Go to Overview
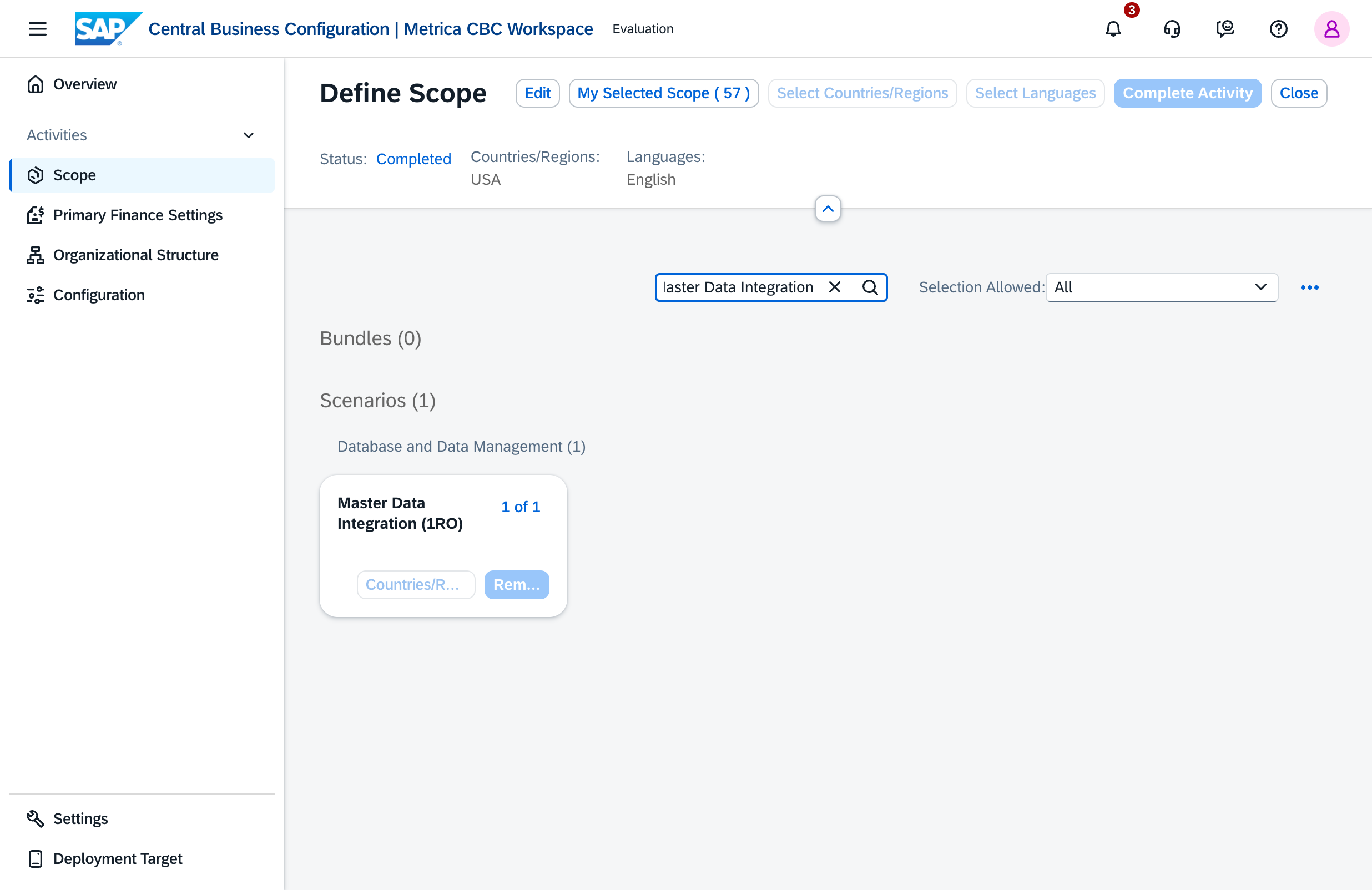This screenshot has height=890, width=1372. [x=142, y=84]
